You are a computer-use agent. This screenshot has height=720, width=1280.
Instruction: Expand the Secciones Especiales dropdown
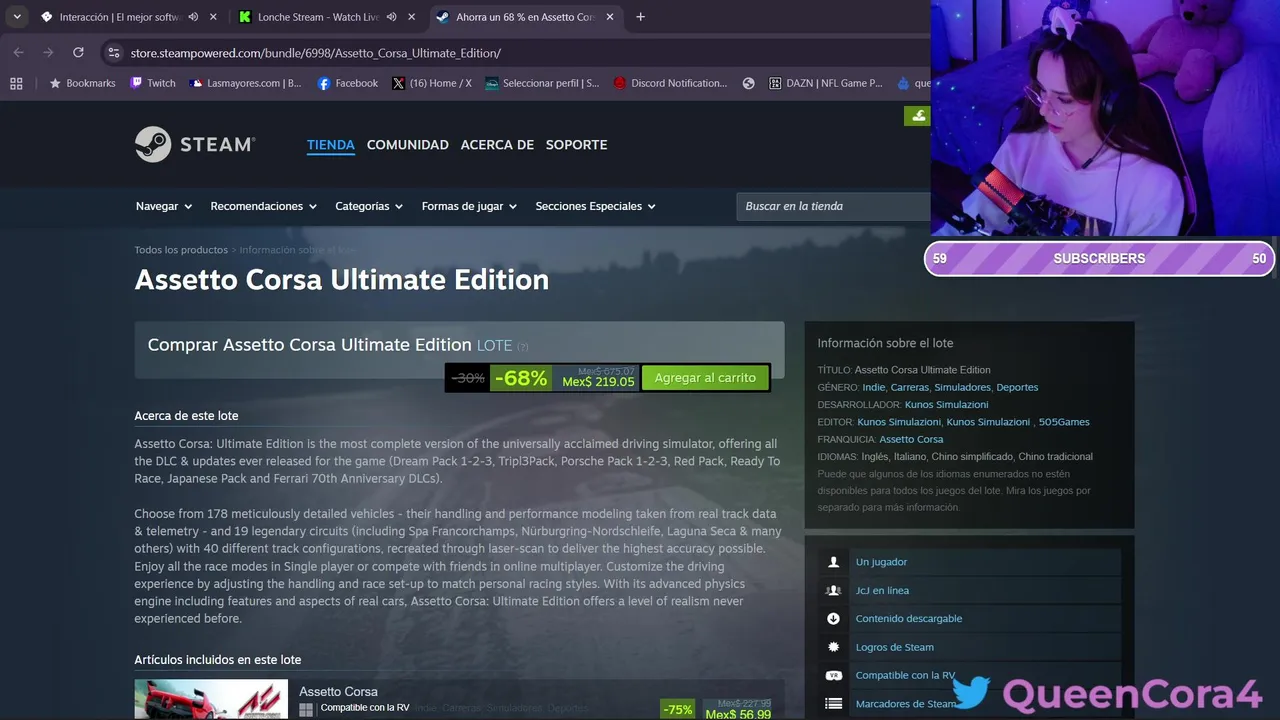[595, 206]
